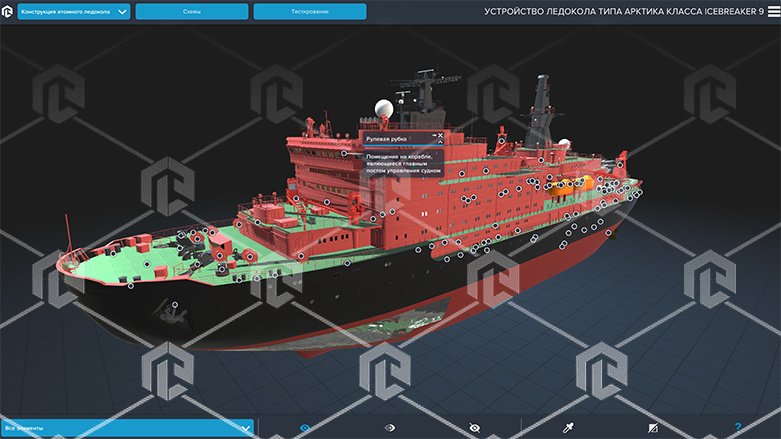Switch to the Схемы tab
Screen dimensions: 781x439
pos(192,11)
